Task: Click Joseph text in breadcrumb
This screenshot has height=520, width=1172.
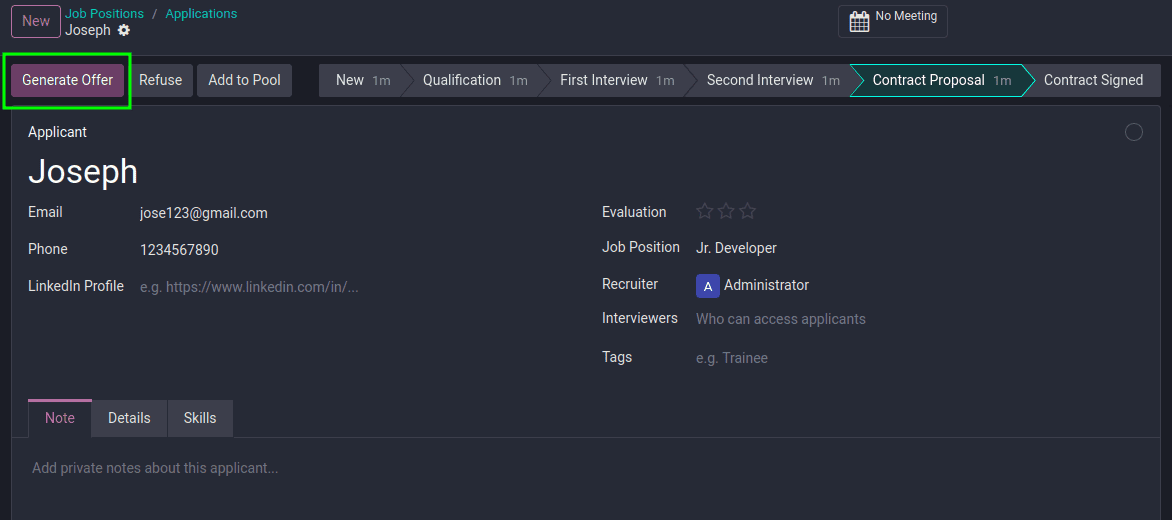Action: [87, 30]
